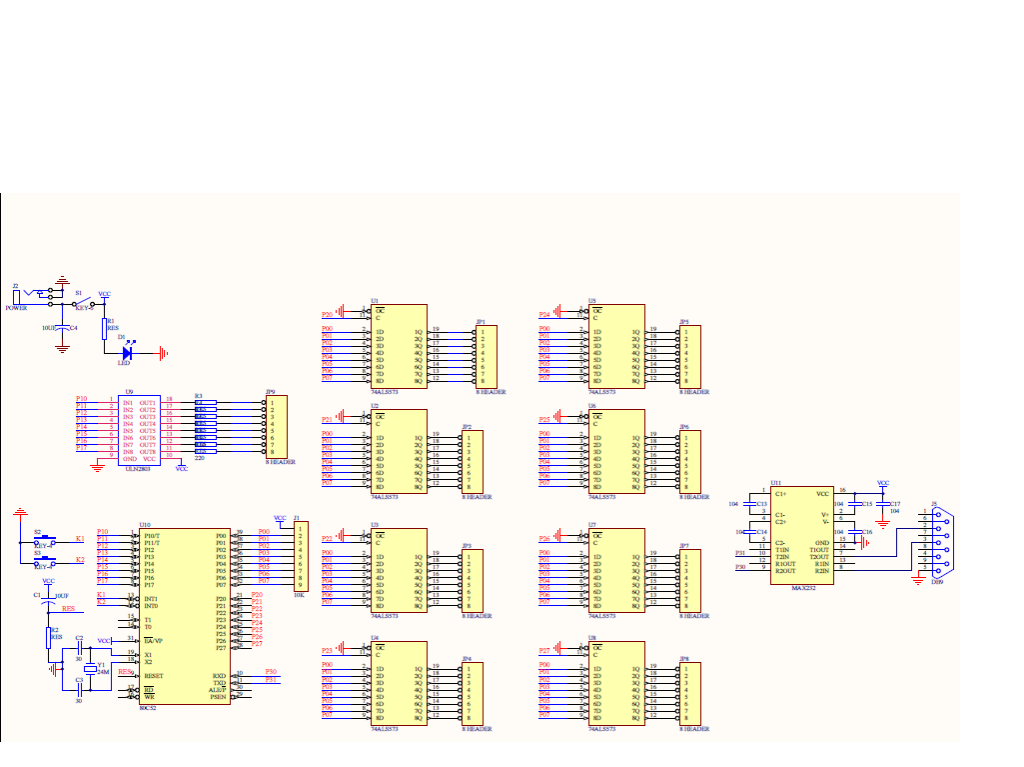Click the P27 net label beside U8
This screenshot has width=1024, height=767.
click(x=545, y=651)
